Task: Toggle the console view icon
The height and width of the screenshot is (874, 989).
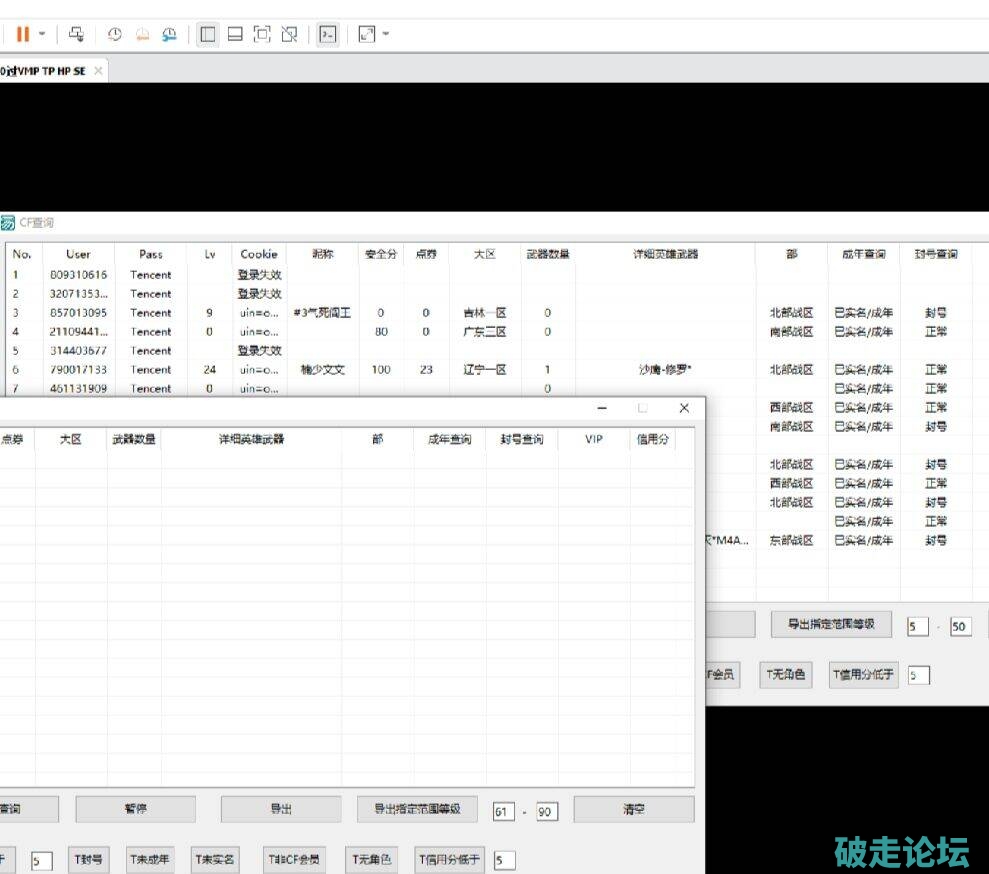Action: pos(327,34)
